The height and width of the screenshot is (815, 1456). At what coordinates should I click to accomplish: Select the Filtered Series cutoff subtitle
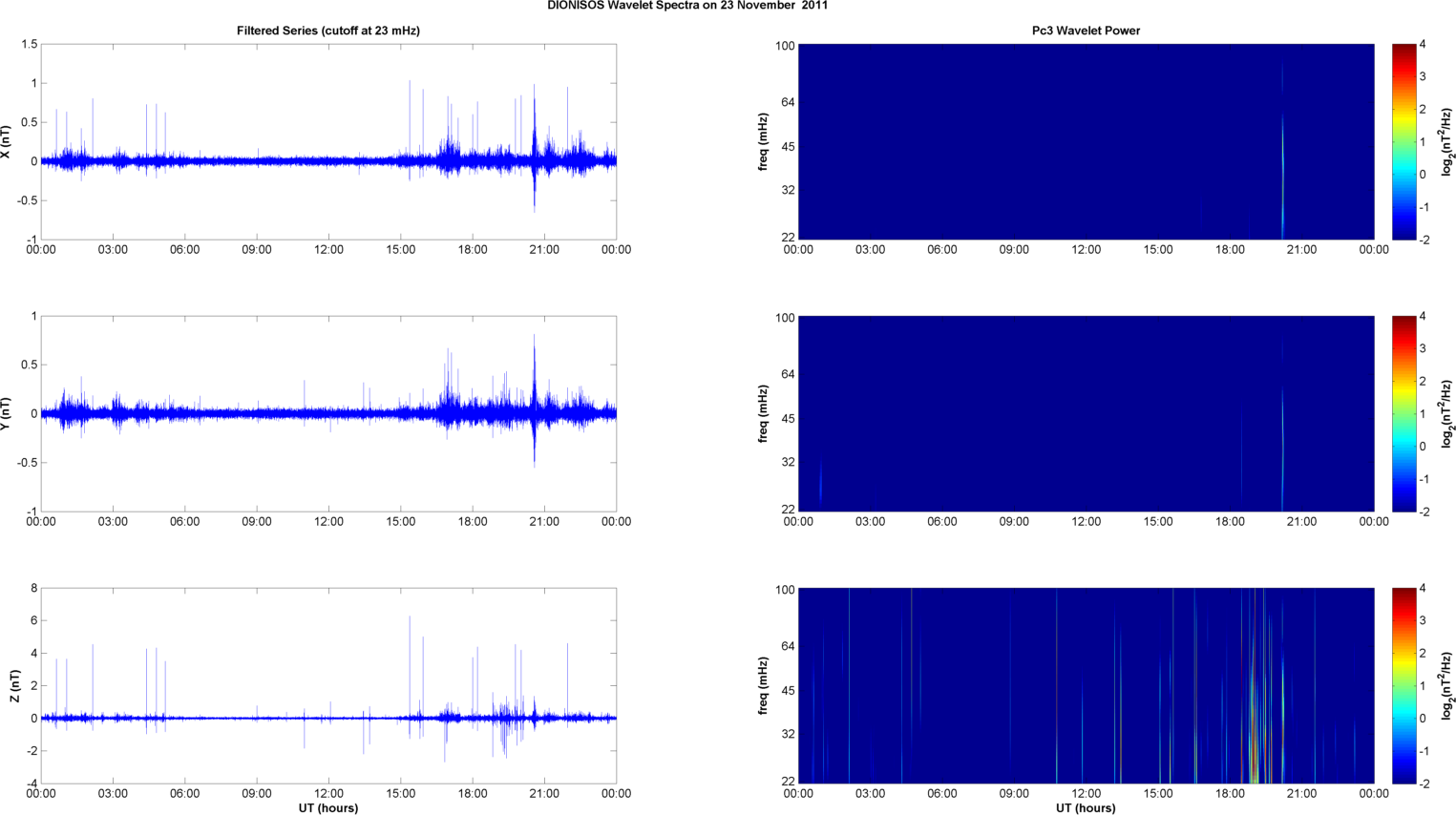pos(328,31)
